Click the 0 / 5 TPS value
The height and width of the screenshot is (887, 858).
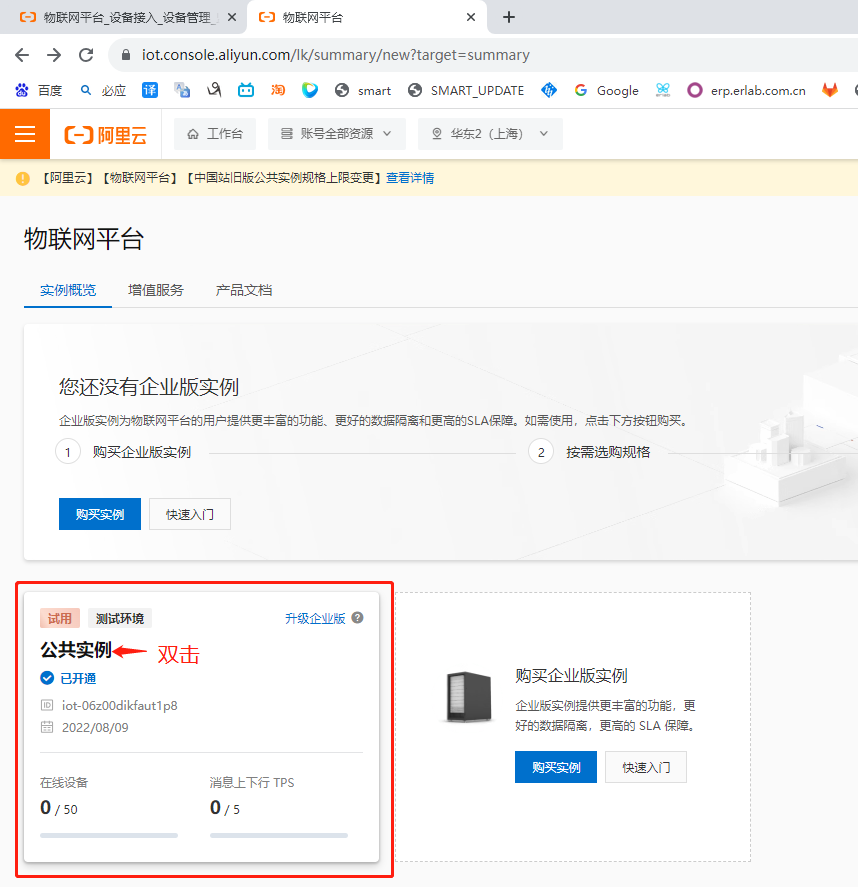[225, 808]
